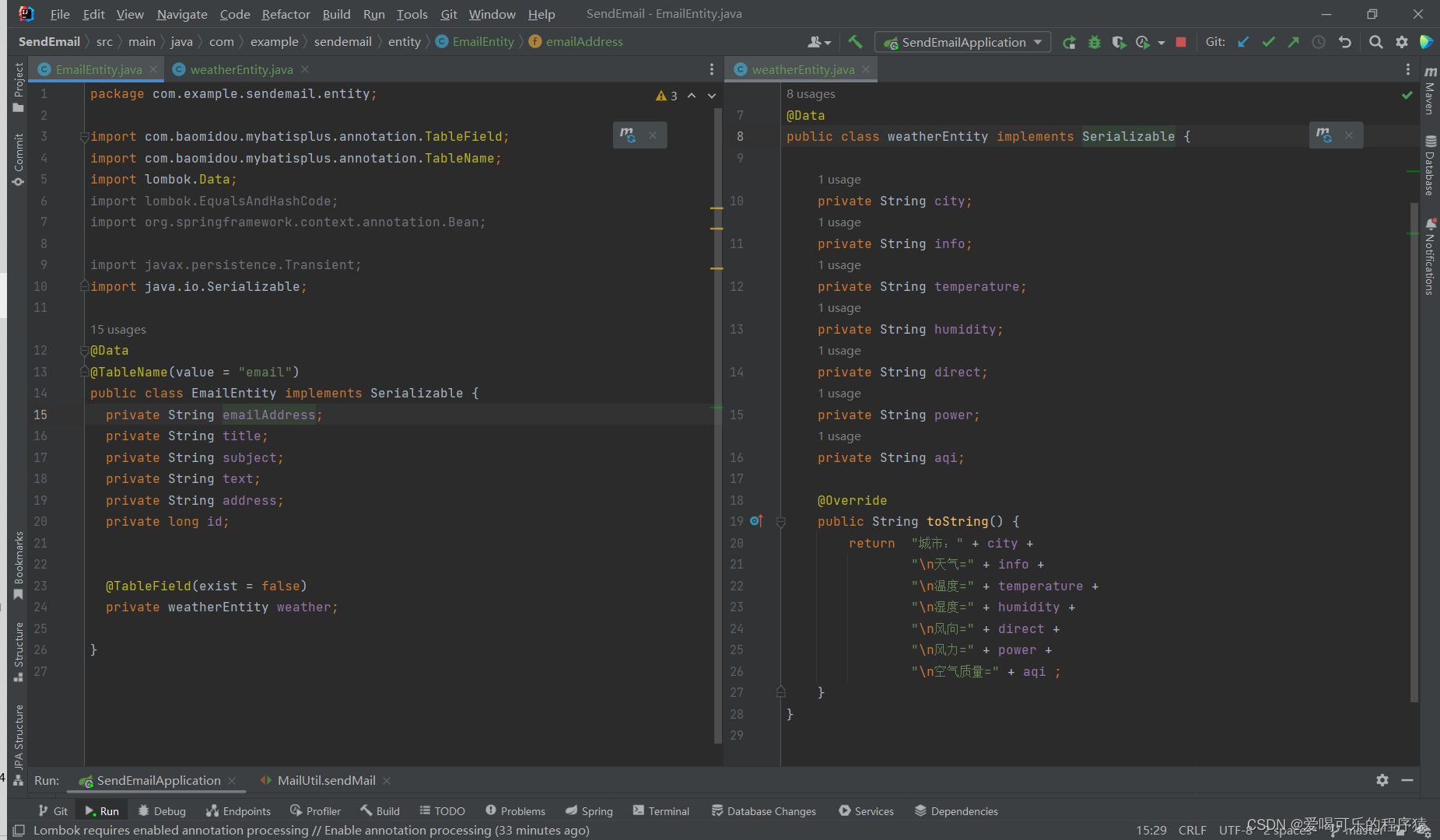Click the toString override gutter icon on line 19

[x=756, y=521]
